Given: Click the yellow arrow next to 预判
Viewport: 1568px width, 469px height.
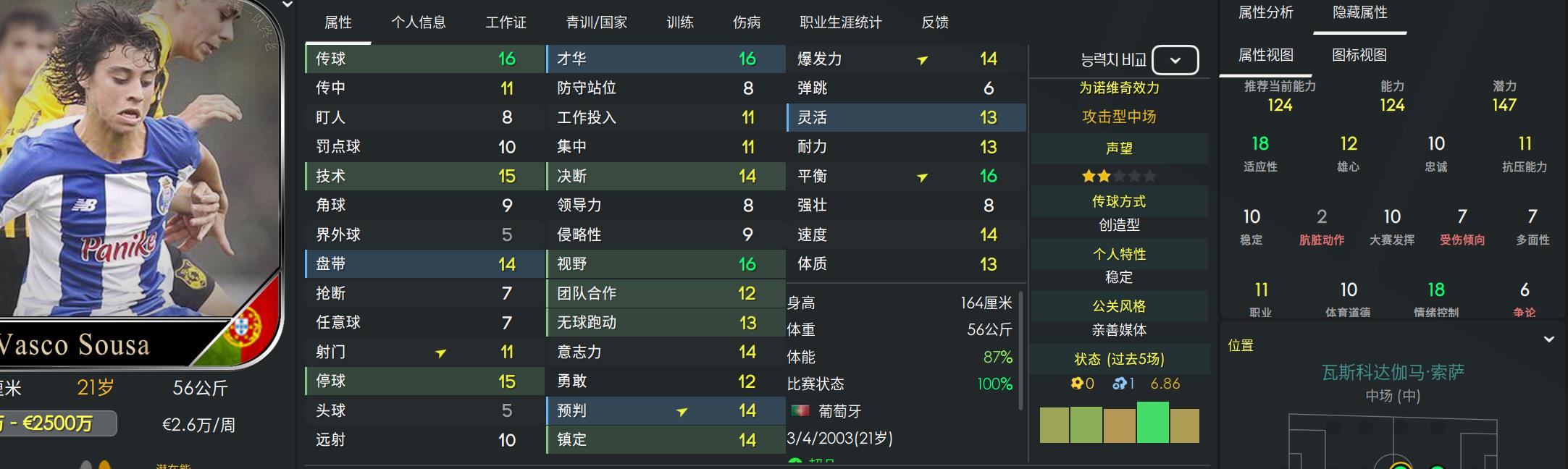Looking at the screenshot, I should click(682, 412).
